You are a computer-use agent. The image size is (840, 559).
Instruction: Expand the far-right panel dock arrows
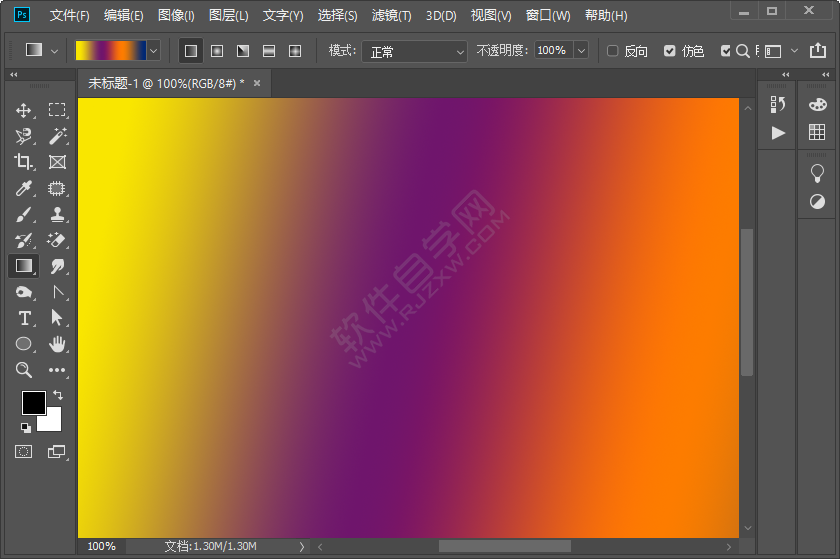pyautogui.click(x=826, y=74)
